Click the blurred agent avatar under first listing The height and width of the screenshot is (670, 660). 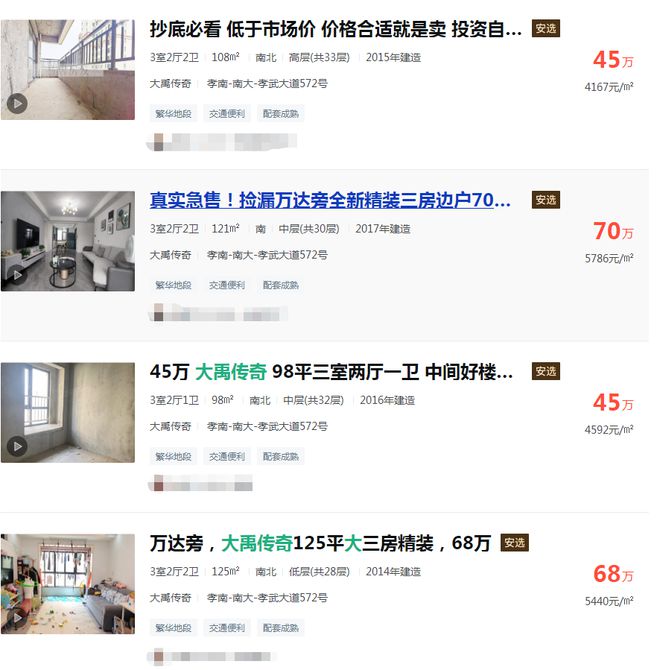point(158,142)
